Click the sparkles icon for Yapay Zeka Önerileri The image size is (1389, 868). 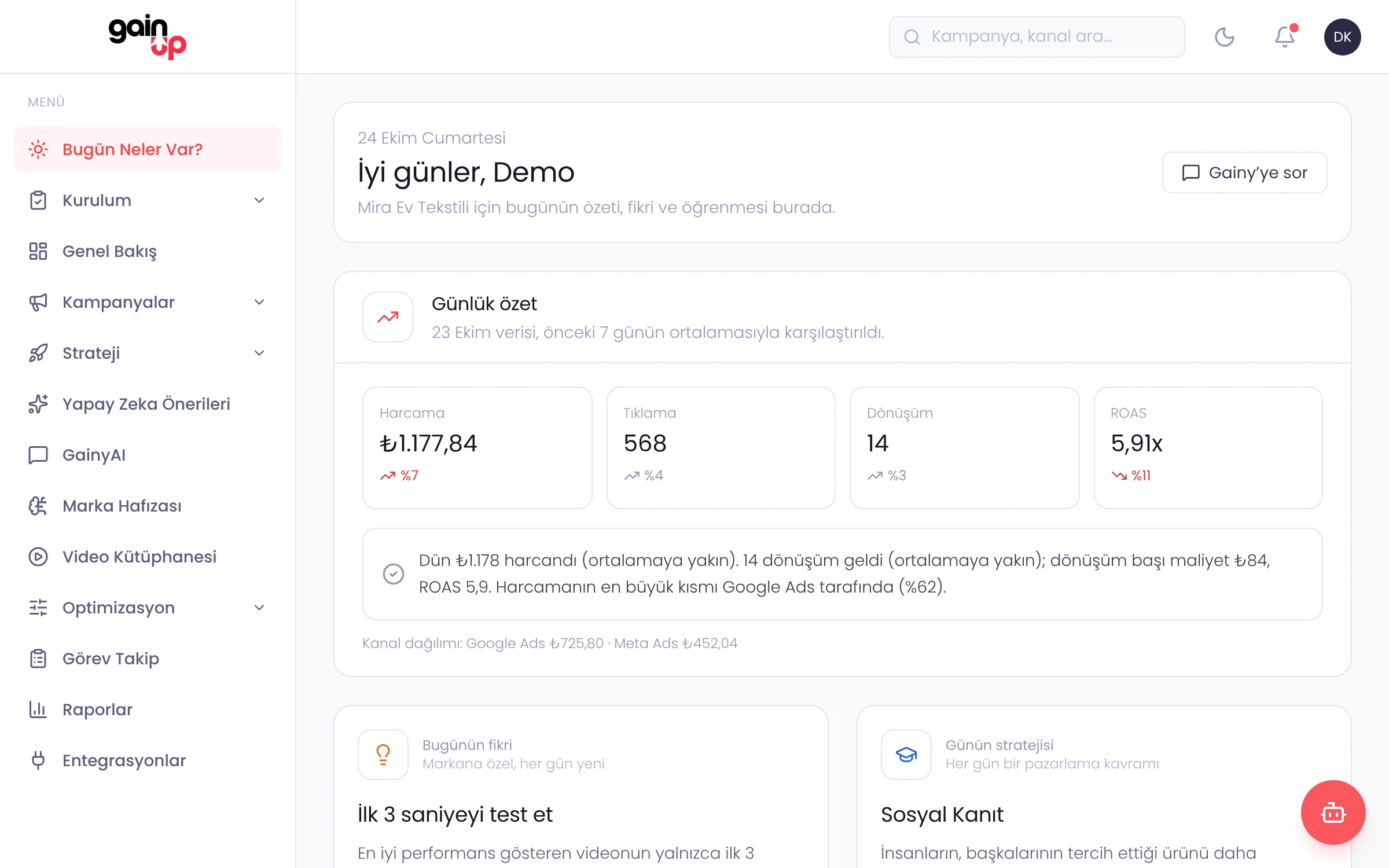point(38,404)
